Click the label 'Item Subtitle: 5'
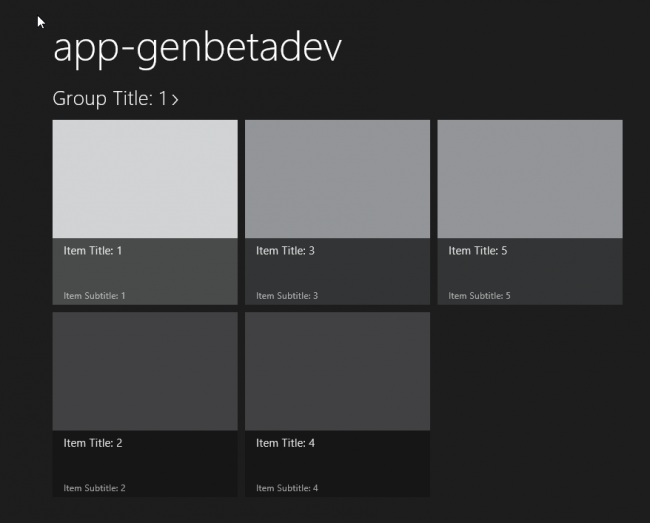Image resolution: width=650 pixels, height=523 pixels. coord(479,296)
